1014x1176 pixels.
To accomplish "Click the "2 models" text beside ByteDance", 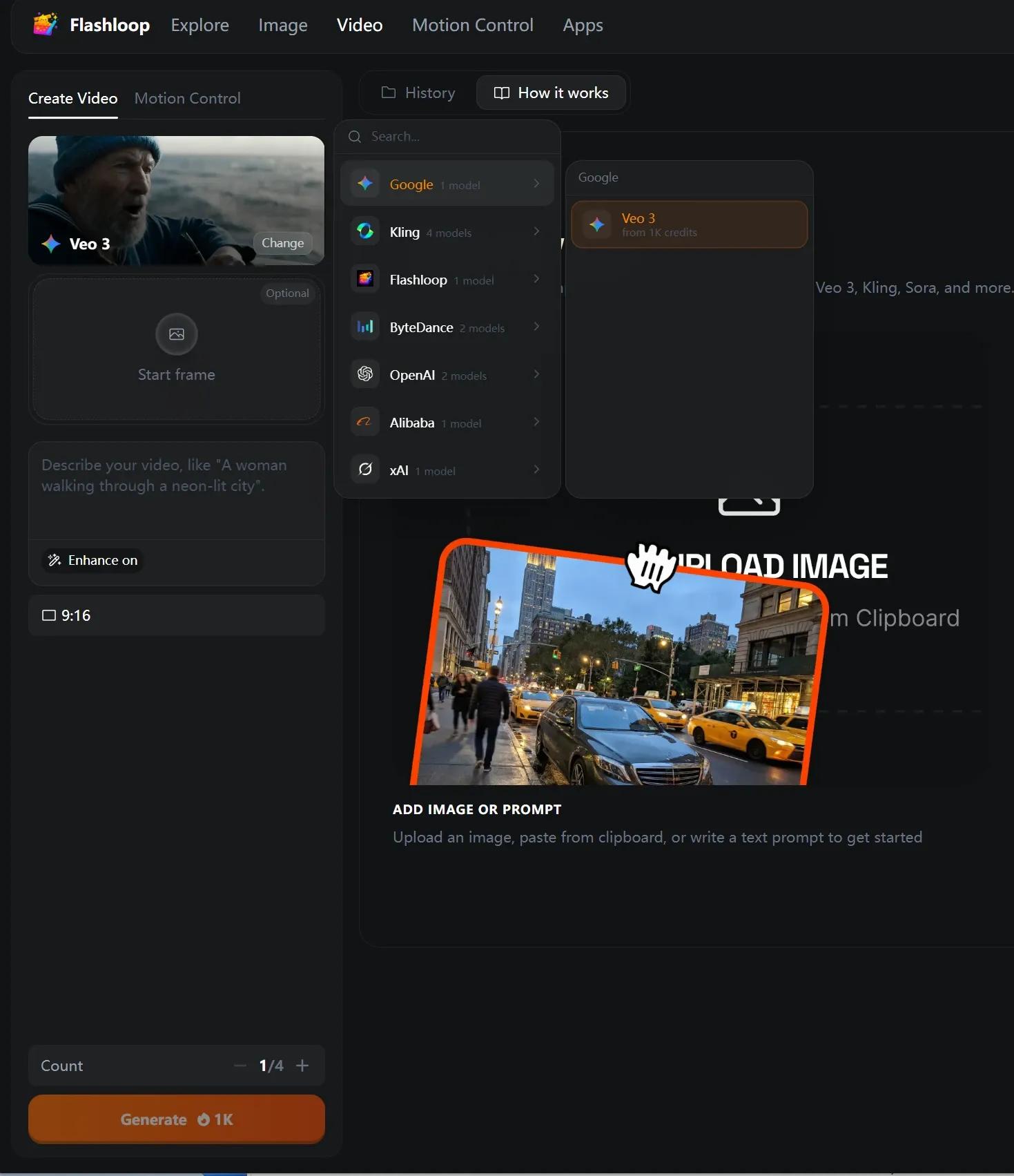I will [x=482, y=329].
